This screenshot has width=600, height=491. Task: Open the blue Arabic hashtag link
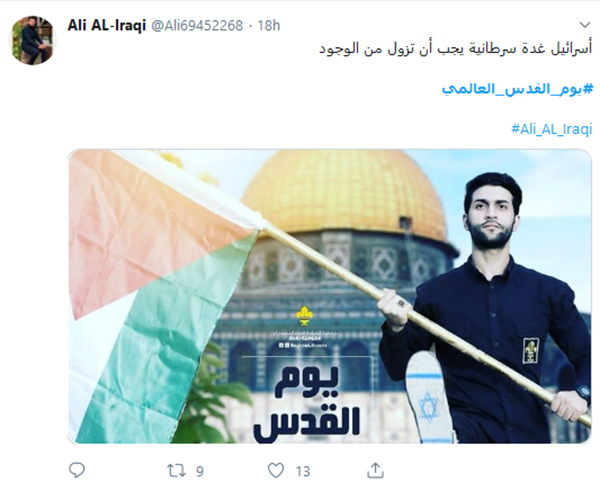(517, 89)
